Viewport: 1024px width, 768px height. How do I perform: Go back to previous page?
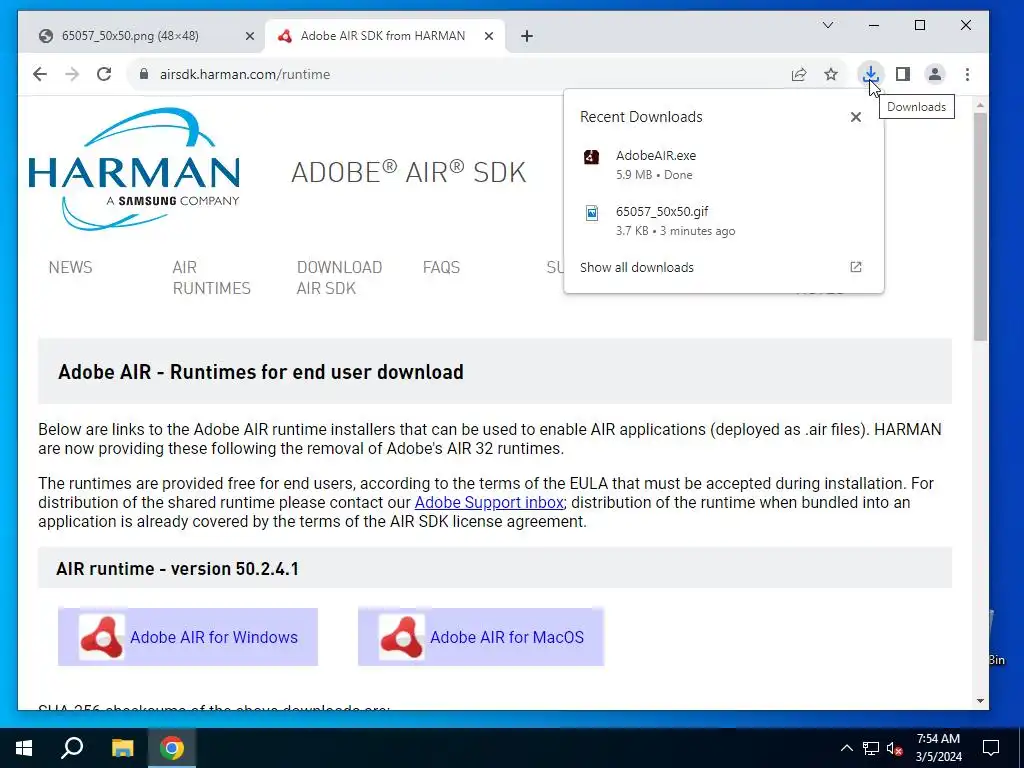coord(40,74)
